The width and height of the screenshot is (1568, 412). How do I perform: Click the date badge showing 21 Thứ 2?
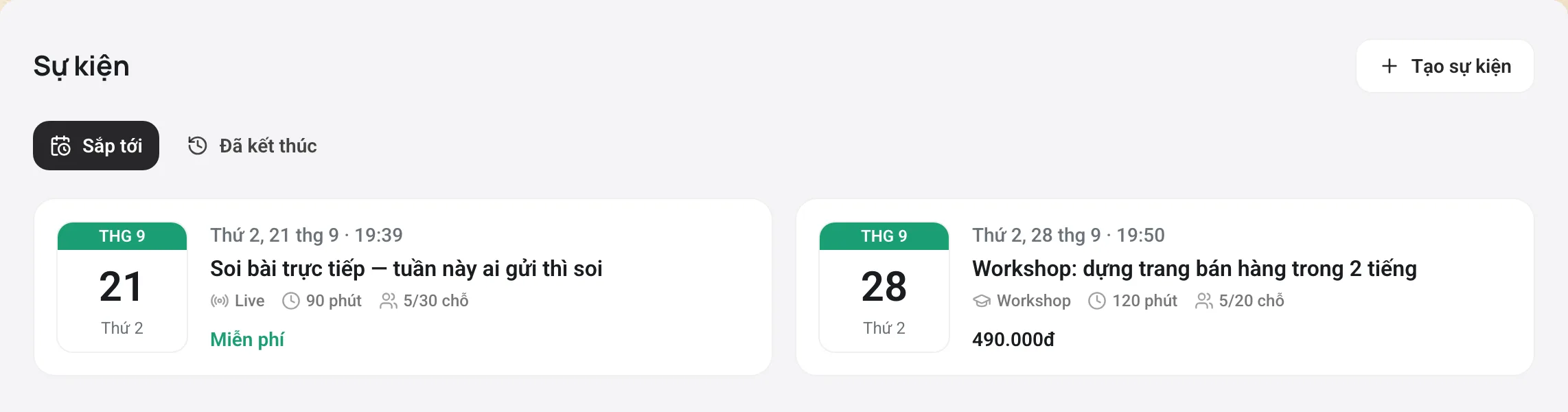pyautogui.click(x=122, y=287)
